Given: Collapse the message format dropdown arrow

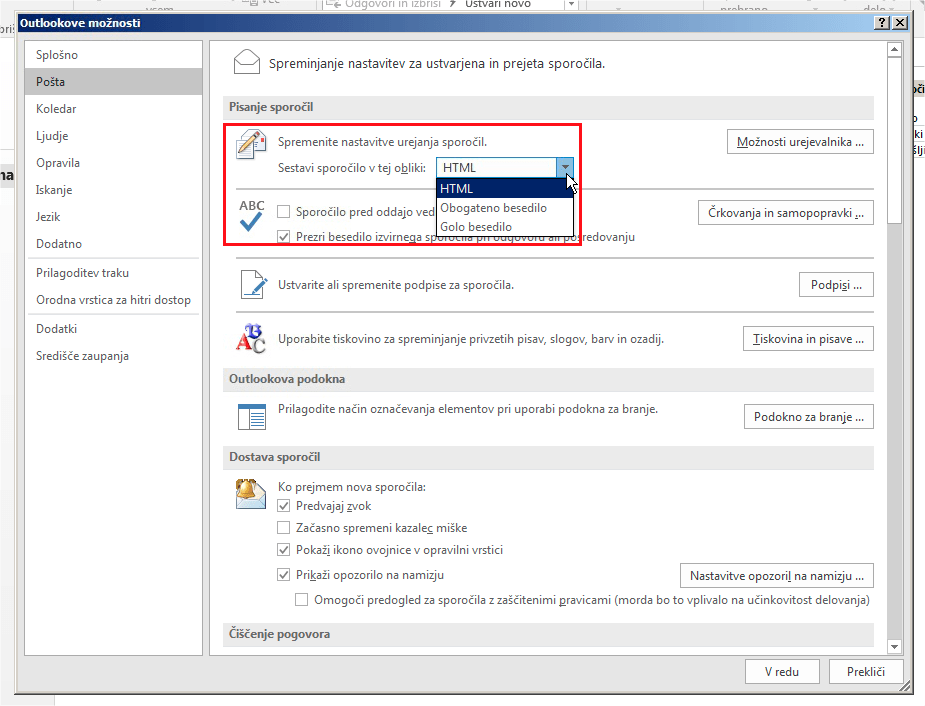Looking at the screenshot, I should click(565, 168).
